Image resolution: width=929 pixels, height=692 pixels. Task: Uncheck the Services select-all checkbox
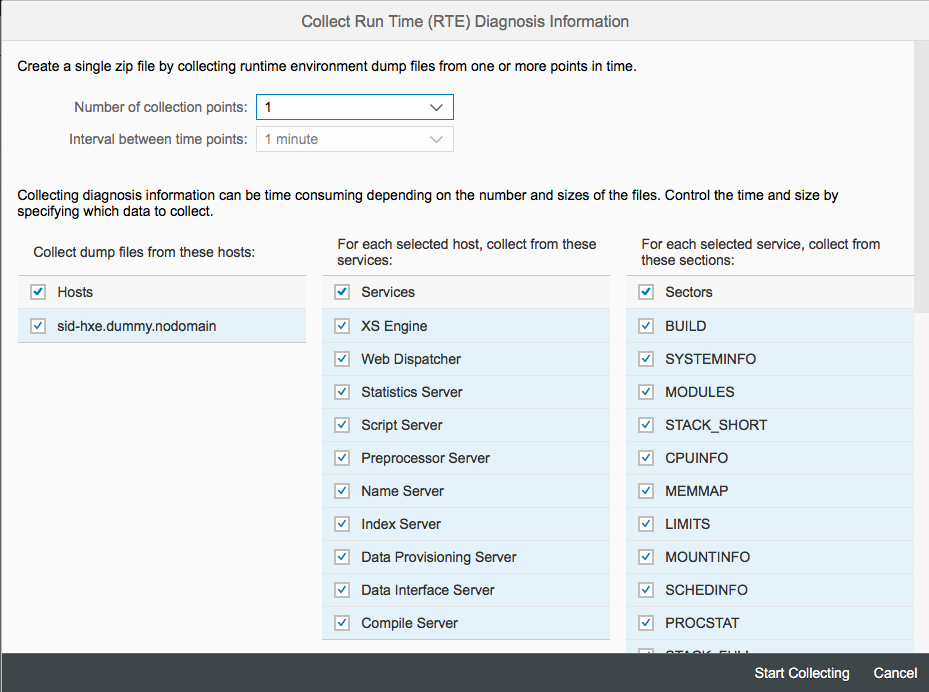342,292
